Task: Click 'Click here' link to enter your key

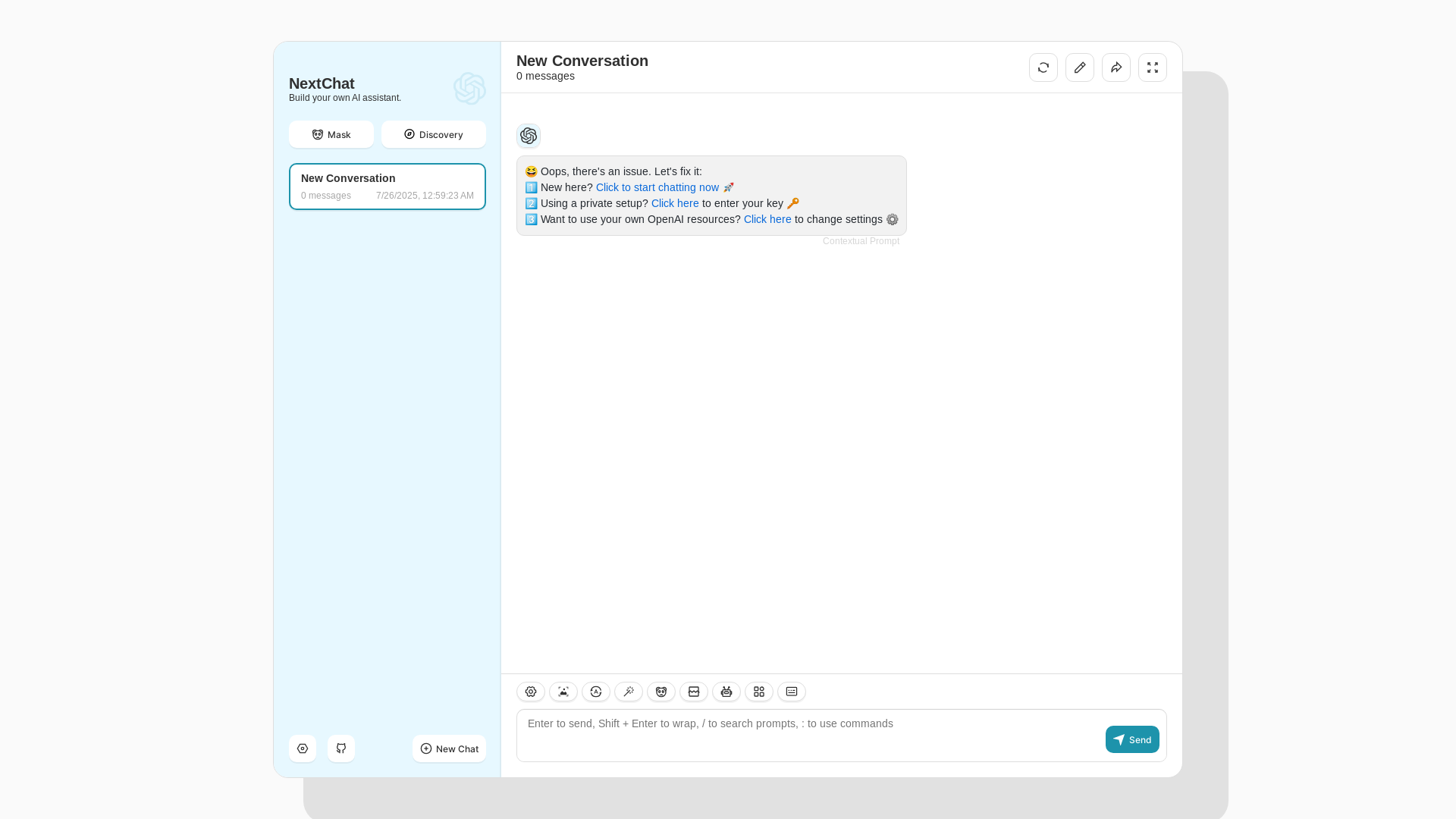Action: coord(675,203)
